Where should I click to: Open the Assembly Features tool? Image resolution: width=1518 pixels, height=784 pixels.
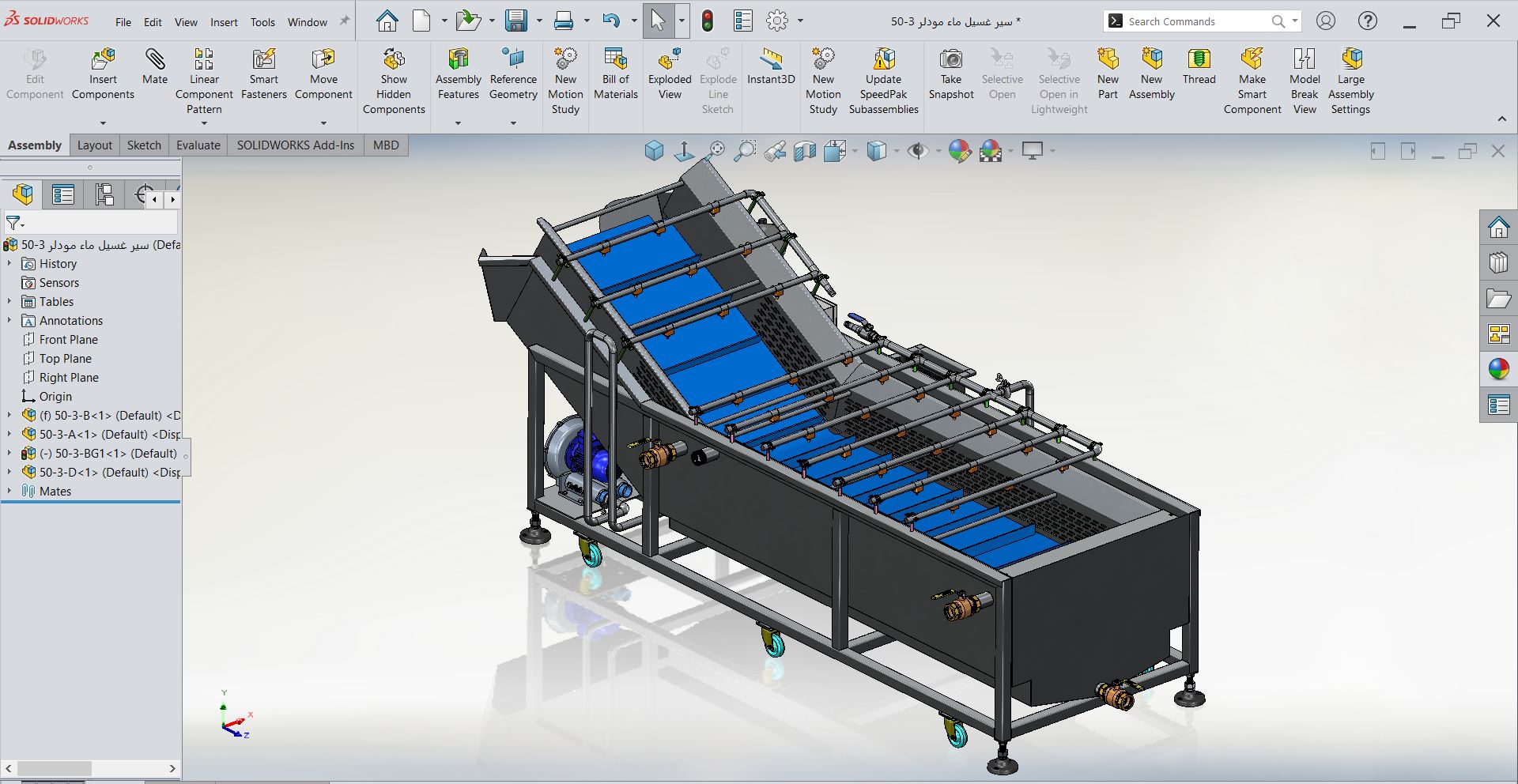459,75
